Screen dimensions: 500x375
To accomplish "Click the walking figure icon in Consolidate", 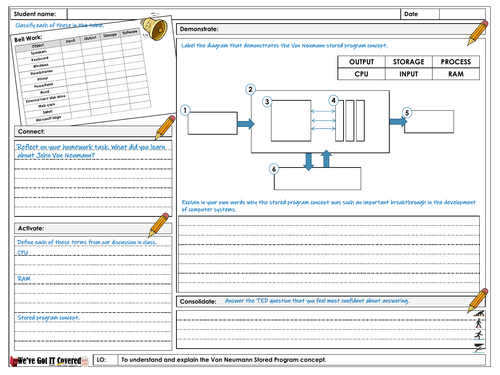I will (479, 323).
